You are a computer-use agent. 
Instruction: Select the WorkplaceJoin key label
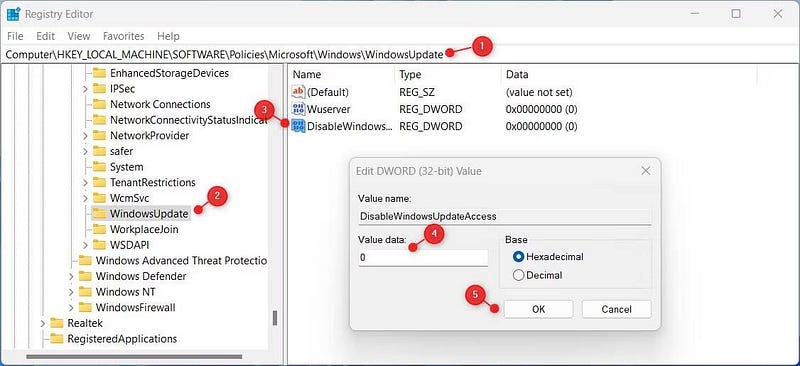(x=144, y=229)
